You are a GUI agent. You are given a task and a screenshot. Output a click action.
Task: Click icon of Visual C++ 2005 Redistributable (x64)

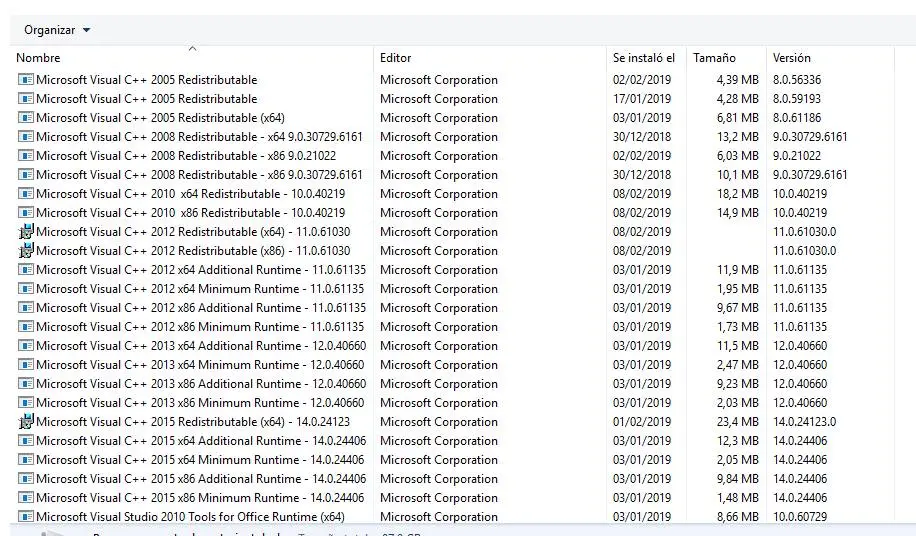point(26,118)
